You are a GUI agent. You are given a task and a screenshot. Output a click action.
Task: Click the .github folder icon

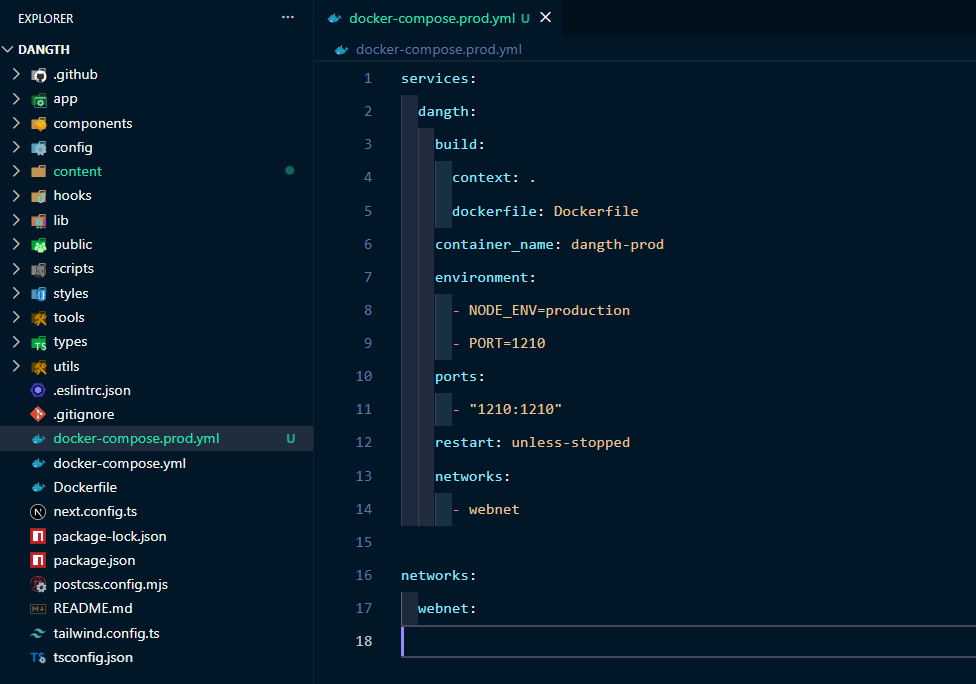click(39, 75)
